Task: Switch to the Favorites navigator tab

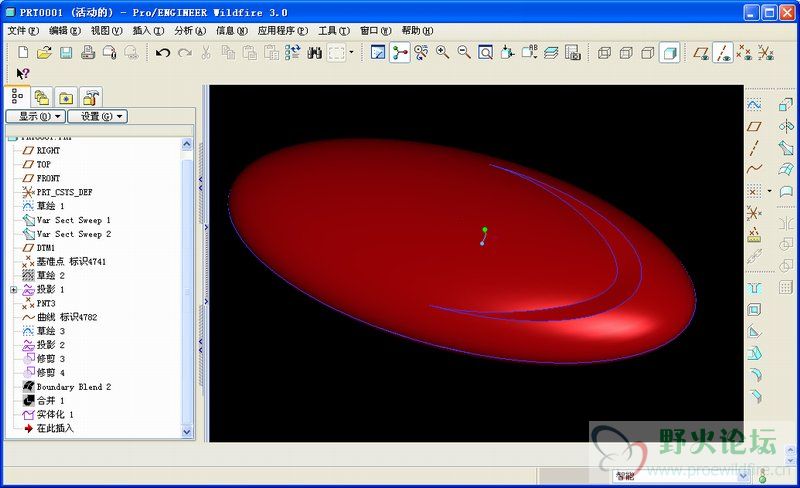Action: 66,97
